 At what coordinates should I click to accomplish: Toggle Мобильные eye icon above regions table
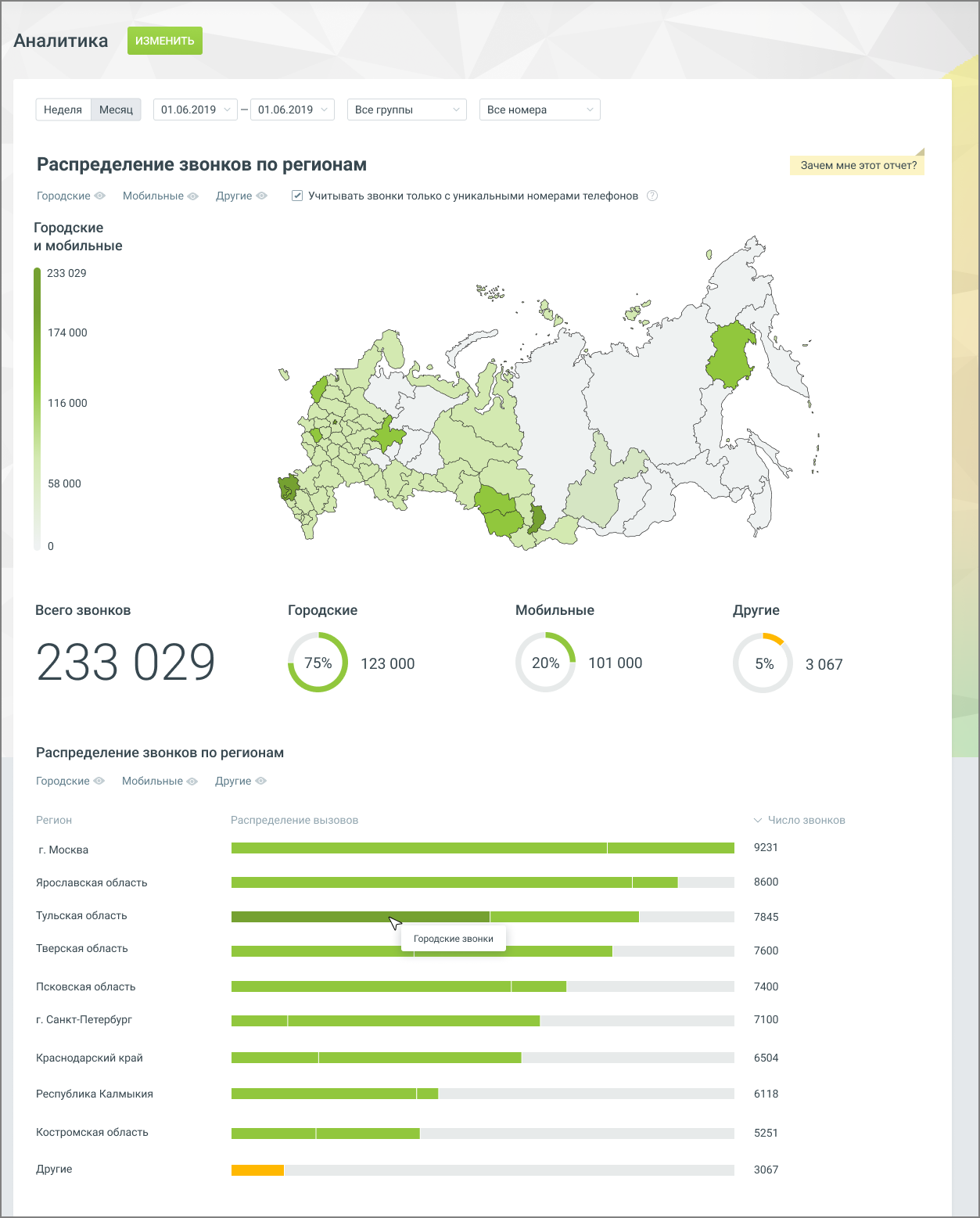(192, 781)
